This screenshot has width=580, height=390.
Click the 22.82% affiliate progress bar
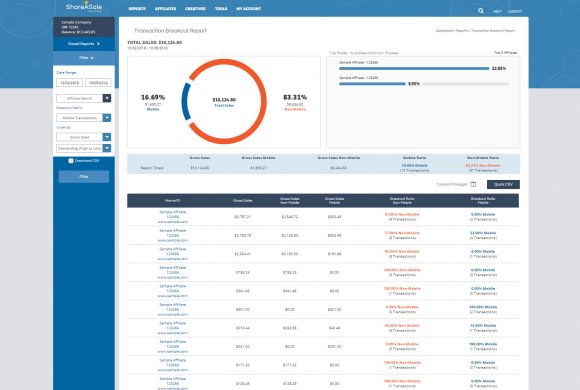click(414, 68)
